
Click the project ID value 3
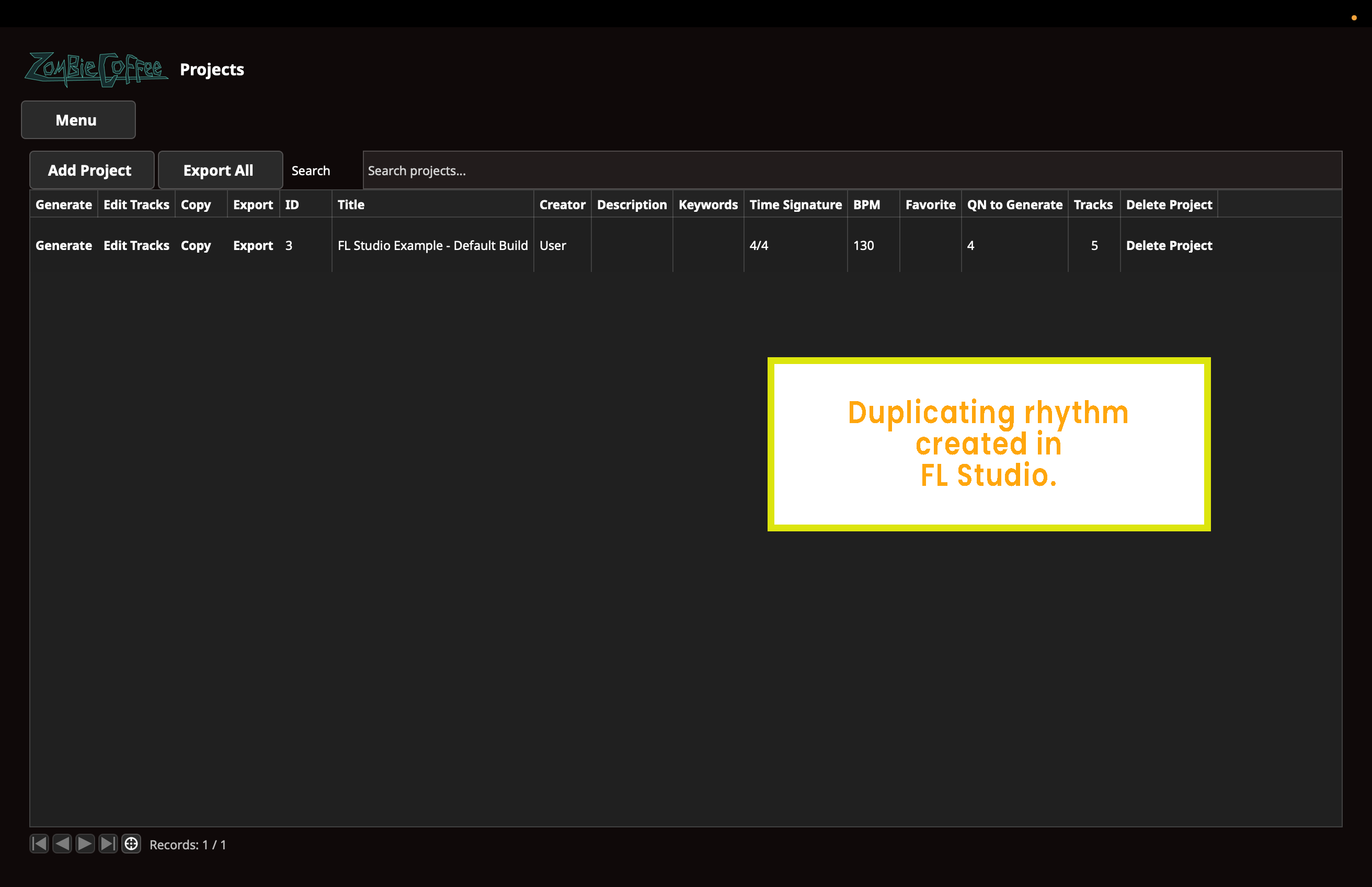point(289,245)
